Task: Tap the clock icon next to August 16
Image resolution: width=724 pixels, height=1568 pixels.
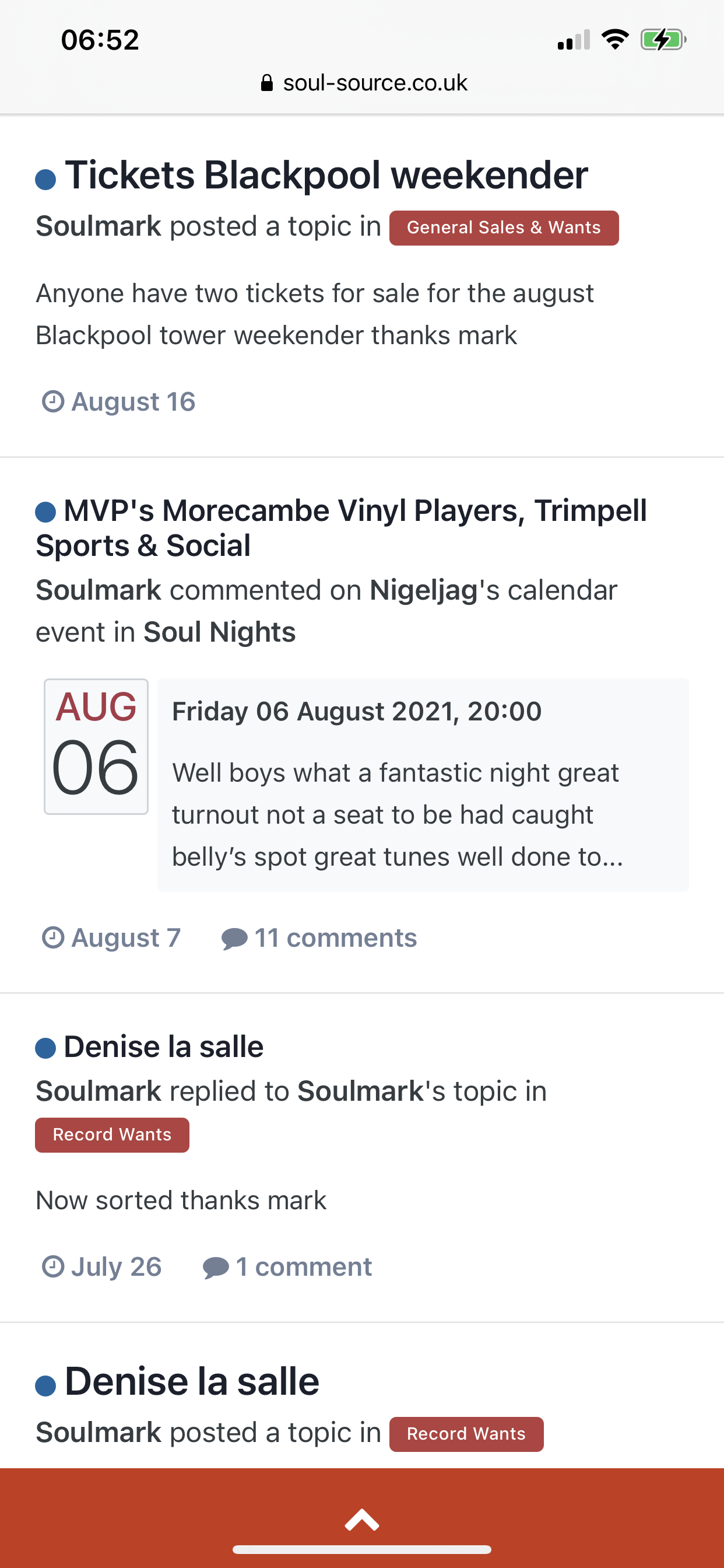Action: (53, 402)
